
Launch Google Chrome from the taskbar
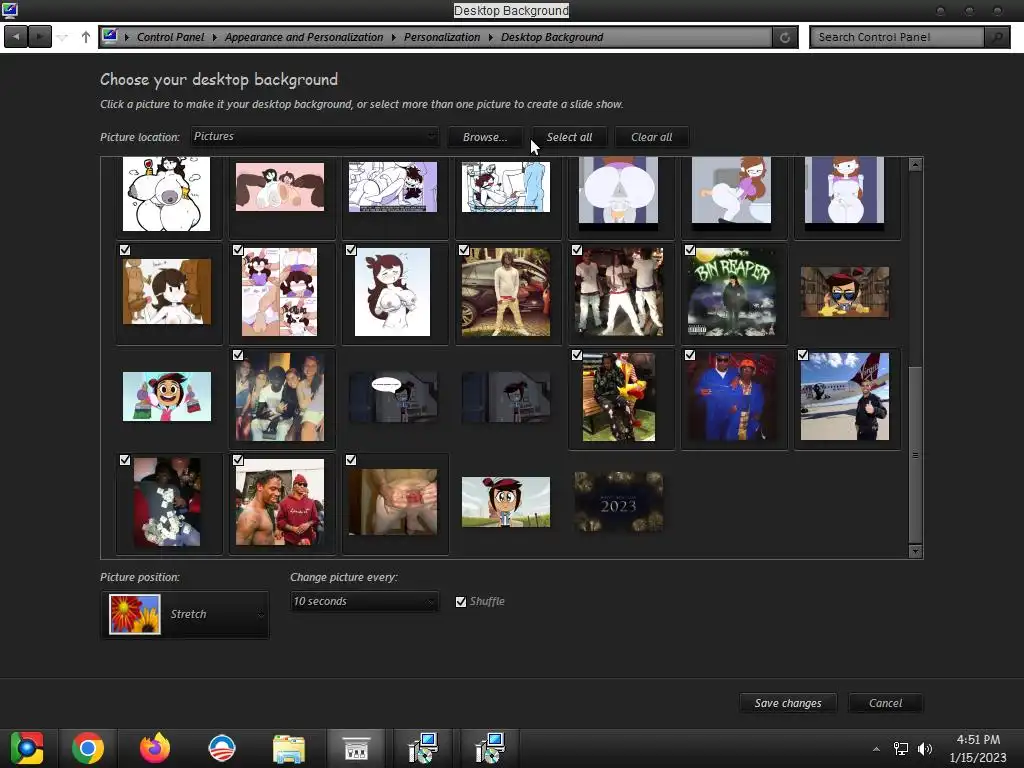click(x=88, y=748)
